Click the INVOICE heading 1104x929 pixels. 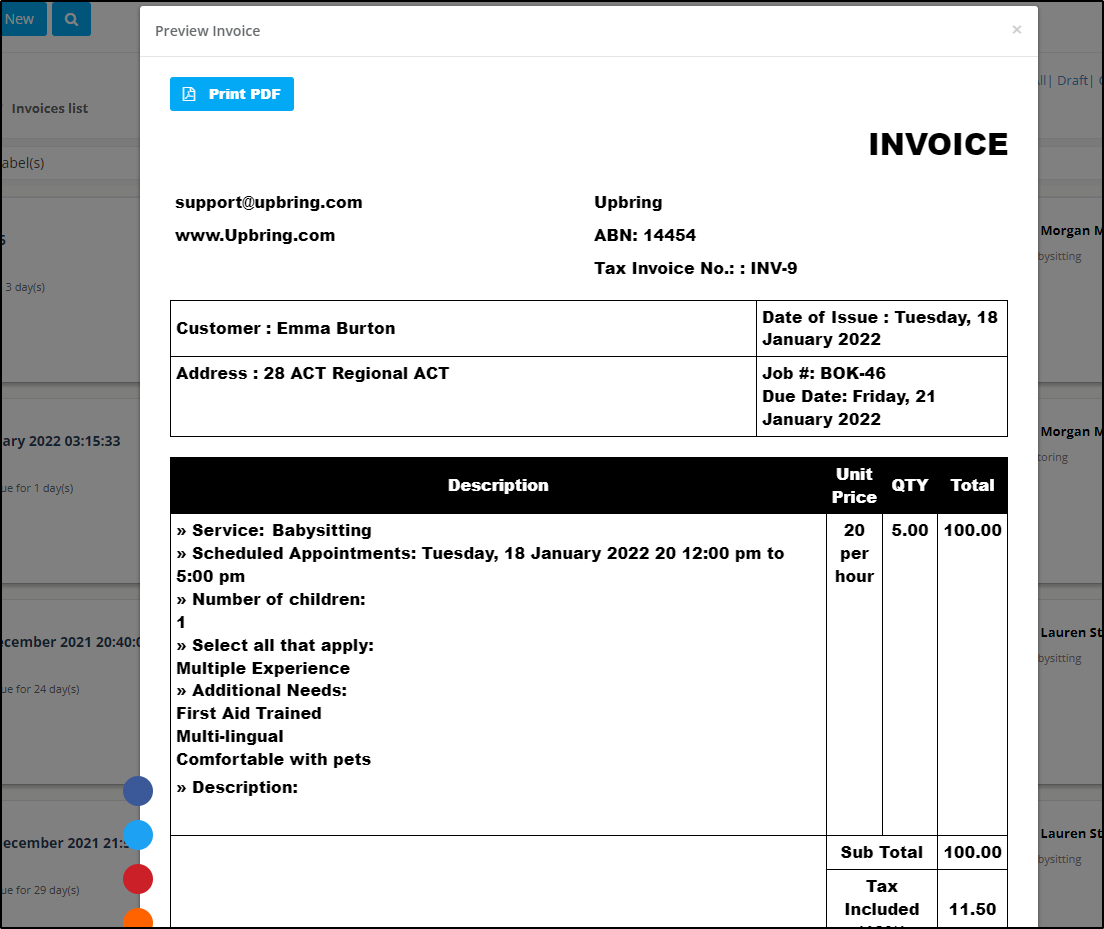[938, 144]
